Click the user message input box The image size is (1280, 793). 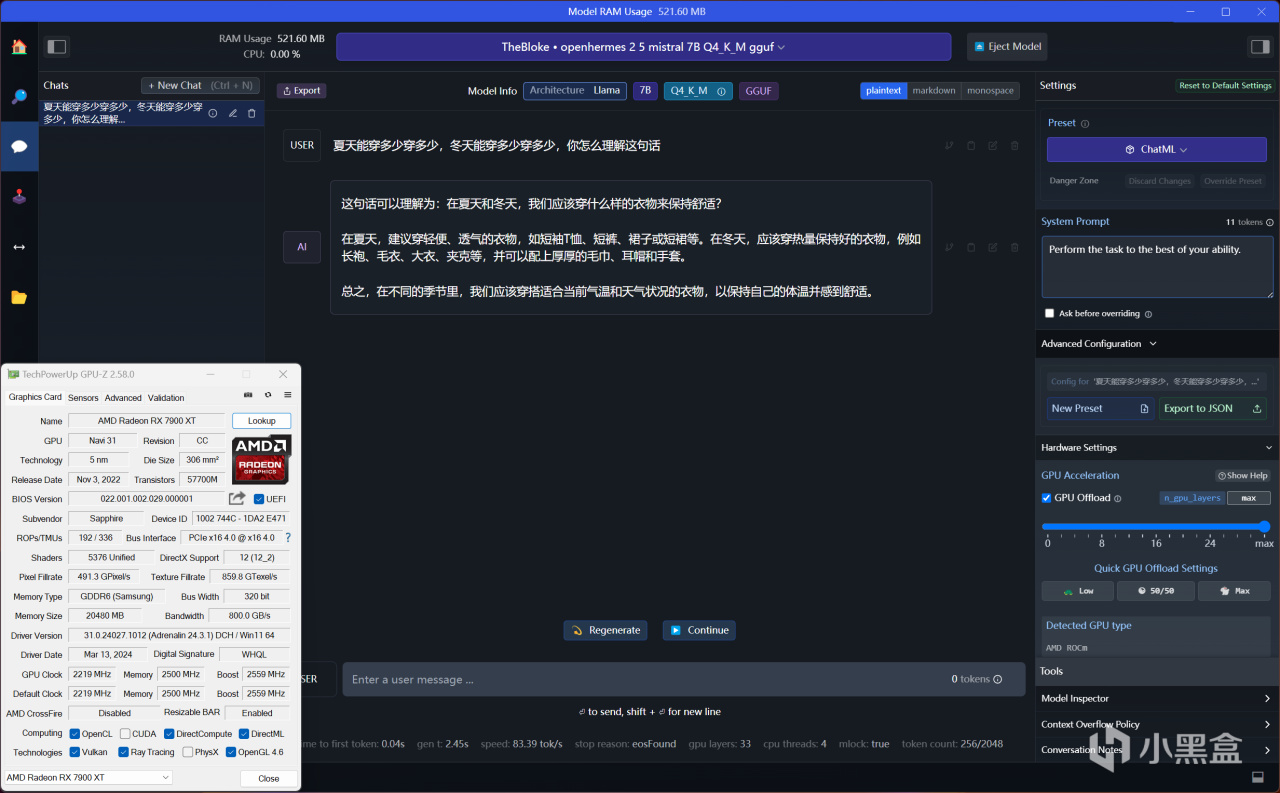click(684, 680)
